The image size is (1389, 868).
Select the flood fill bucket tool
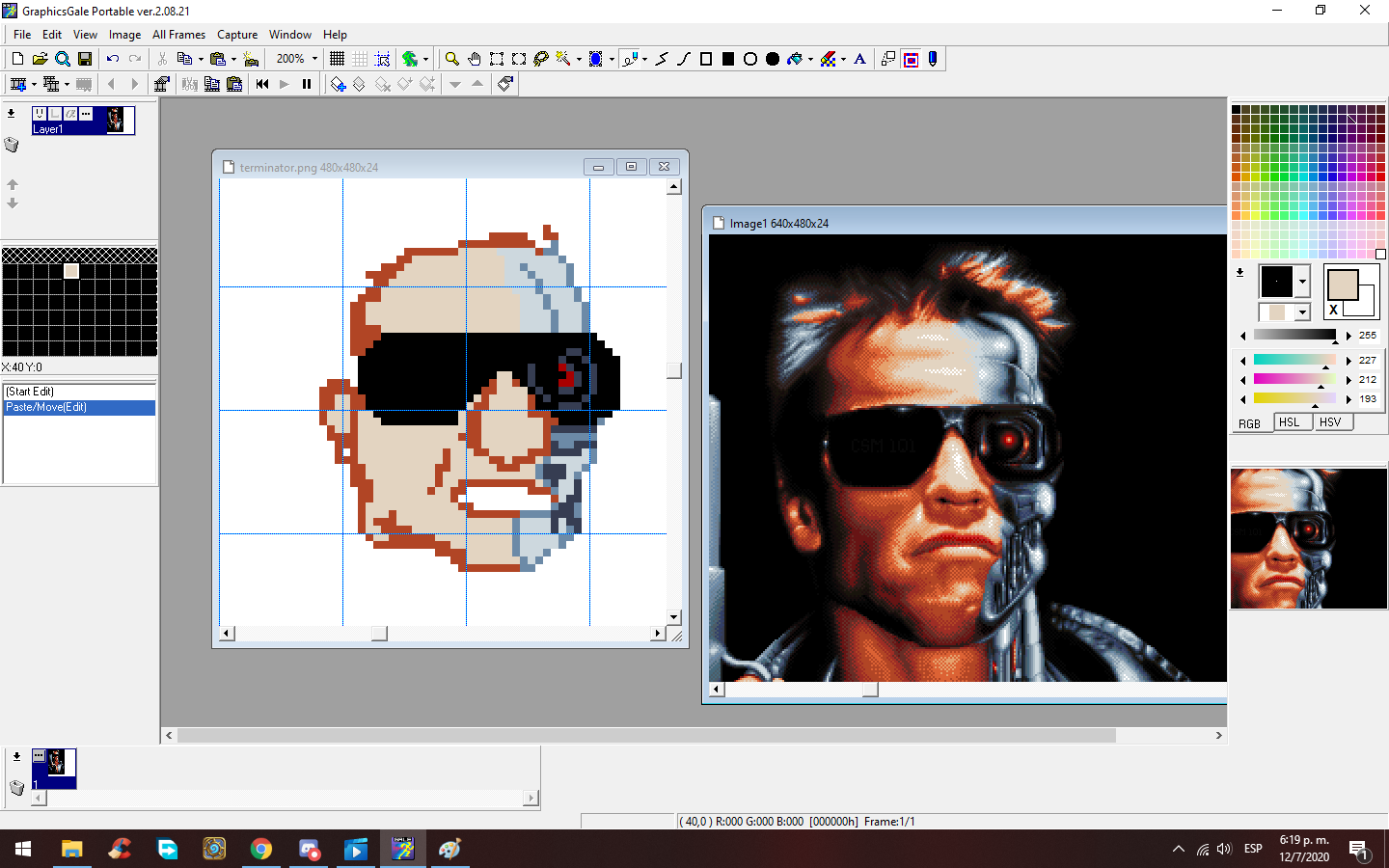tap(794, 59)
